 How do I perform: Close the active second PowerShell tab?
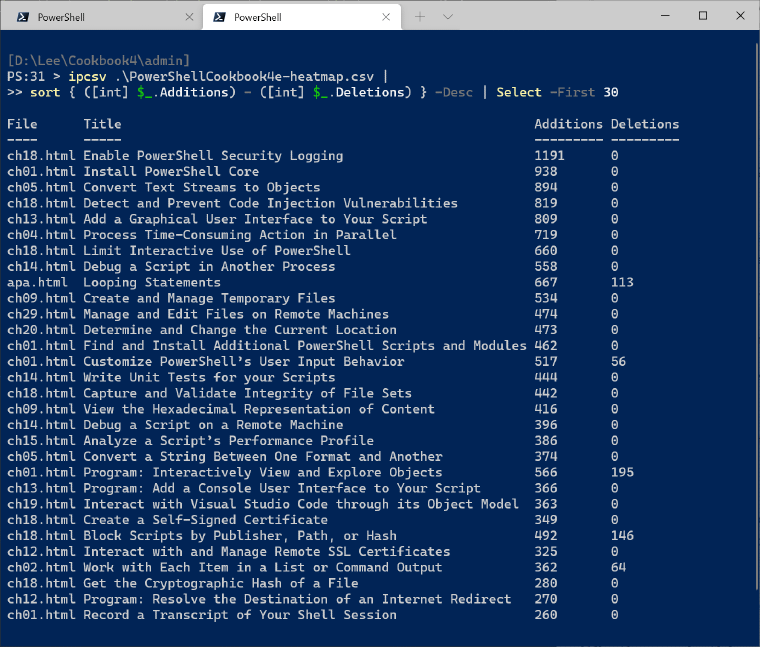pyautogui.click(x=386, y=17)
